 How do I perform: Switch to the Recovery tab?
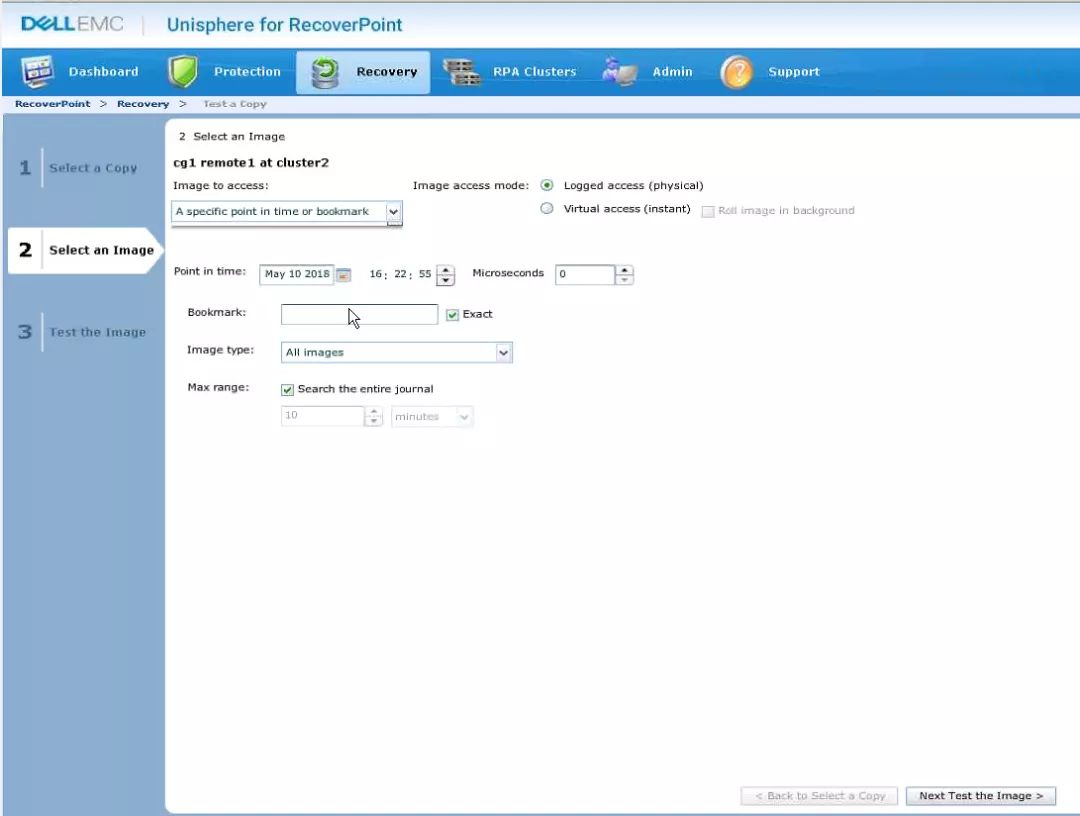[x=363, y=72]
